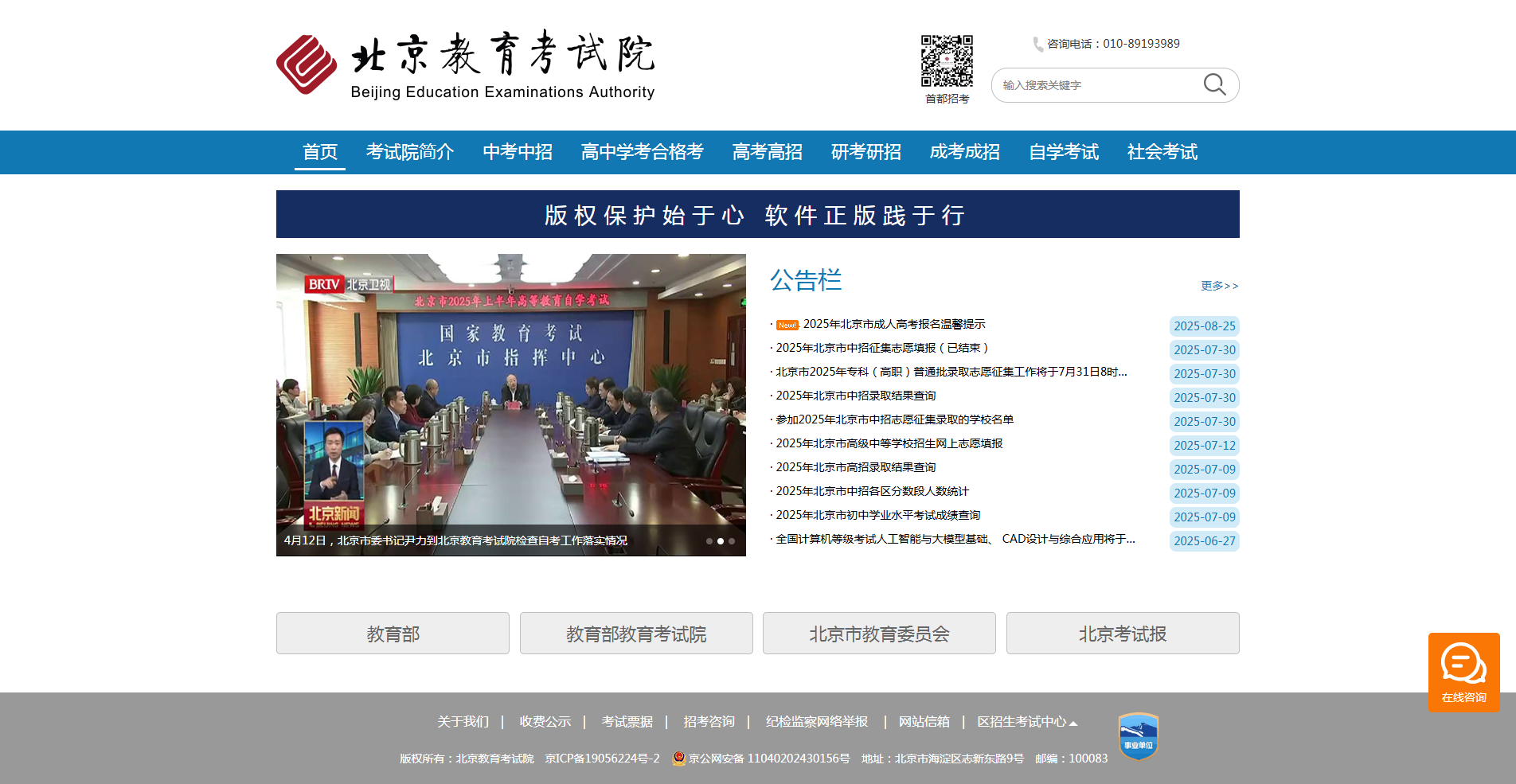Select the second carousel pagination dot

(x=721, y=540)
